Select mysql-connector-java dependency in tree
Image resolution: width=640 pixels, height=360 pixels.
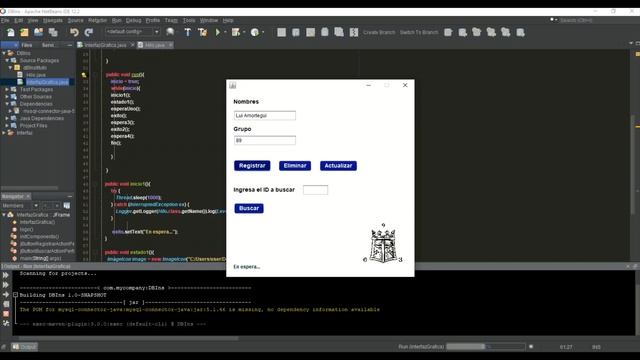pyautogui.click(x=49, y=111)
